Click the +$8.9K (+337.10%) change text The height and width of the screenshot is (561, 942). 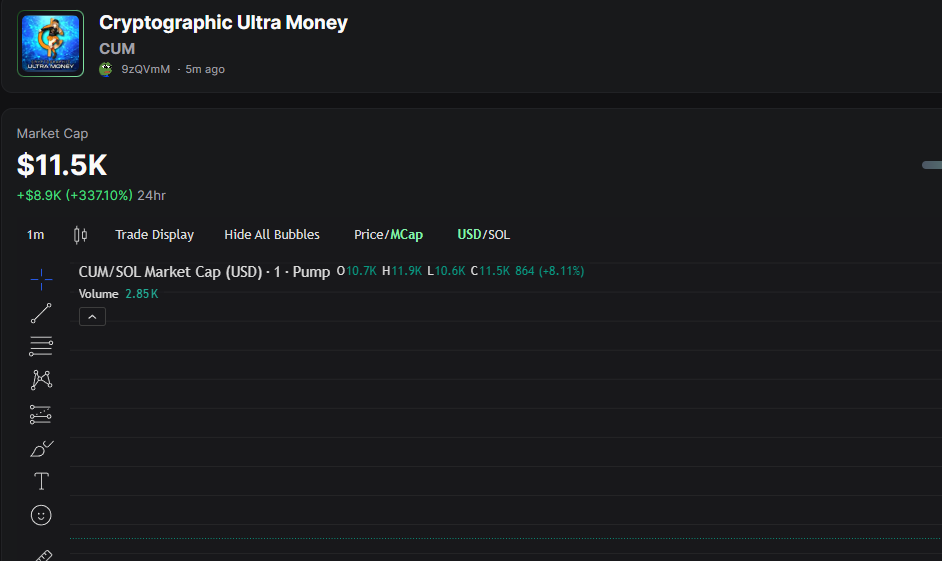74,195
